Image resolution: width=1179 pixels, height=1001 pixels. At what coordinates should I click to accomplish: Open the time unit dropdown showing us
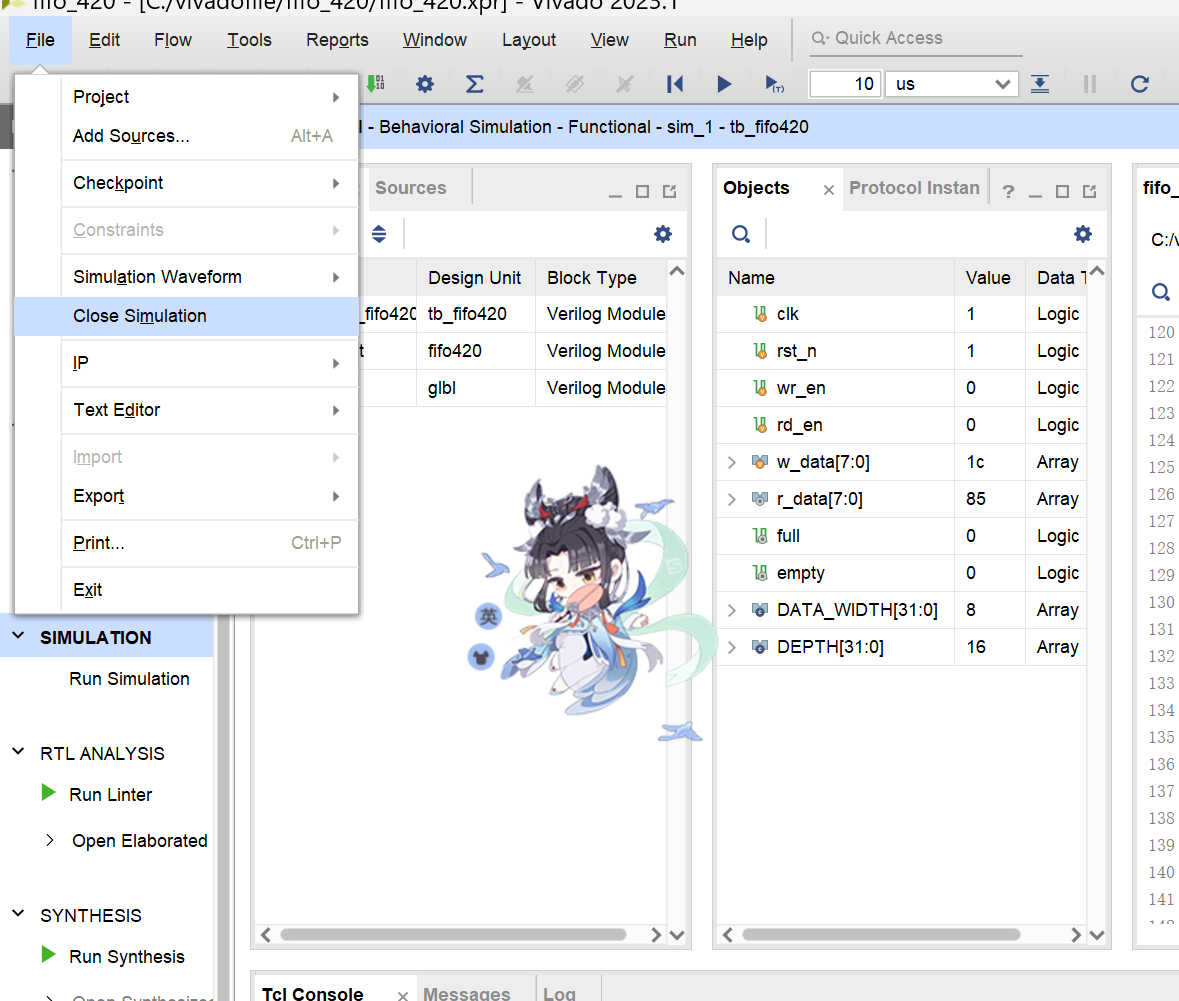951,84
